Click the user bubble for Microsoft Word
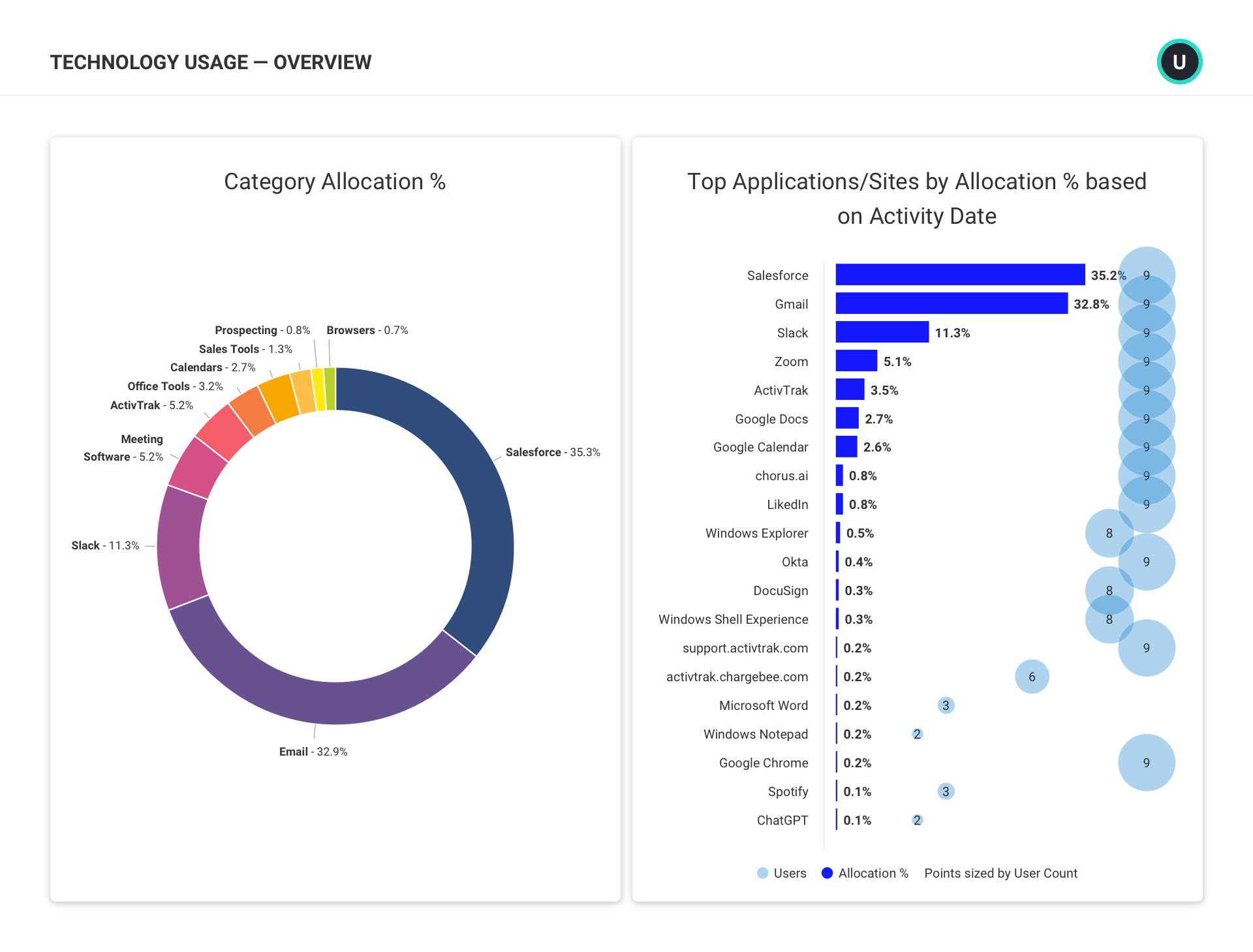 click(946, 705)
